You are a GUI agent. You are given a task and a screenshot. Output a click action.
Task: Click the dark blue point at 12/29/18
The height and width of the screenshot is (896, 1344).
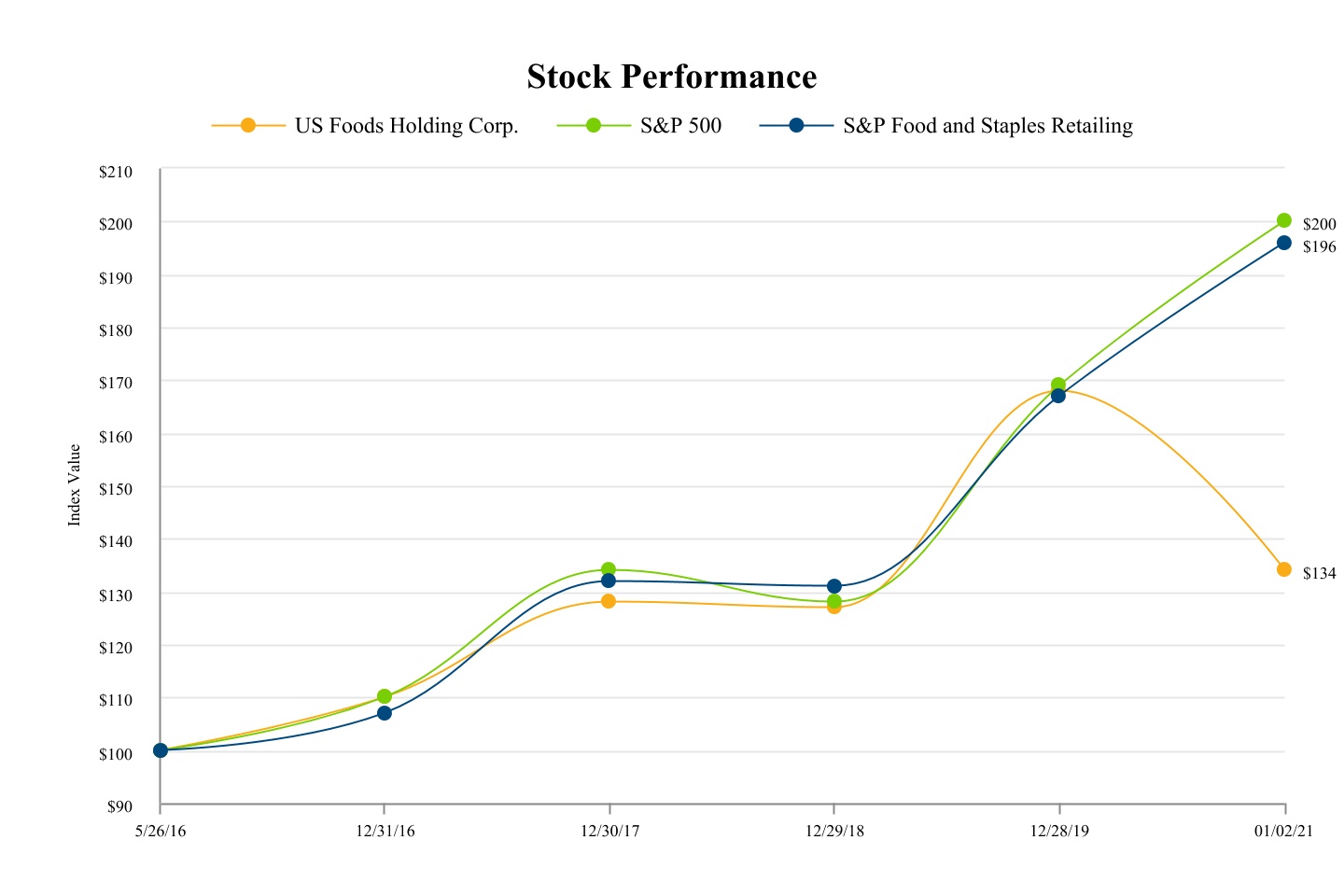pos(834,586)
